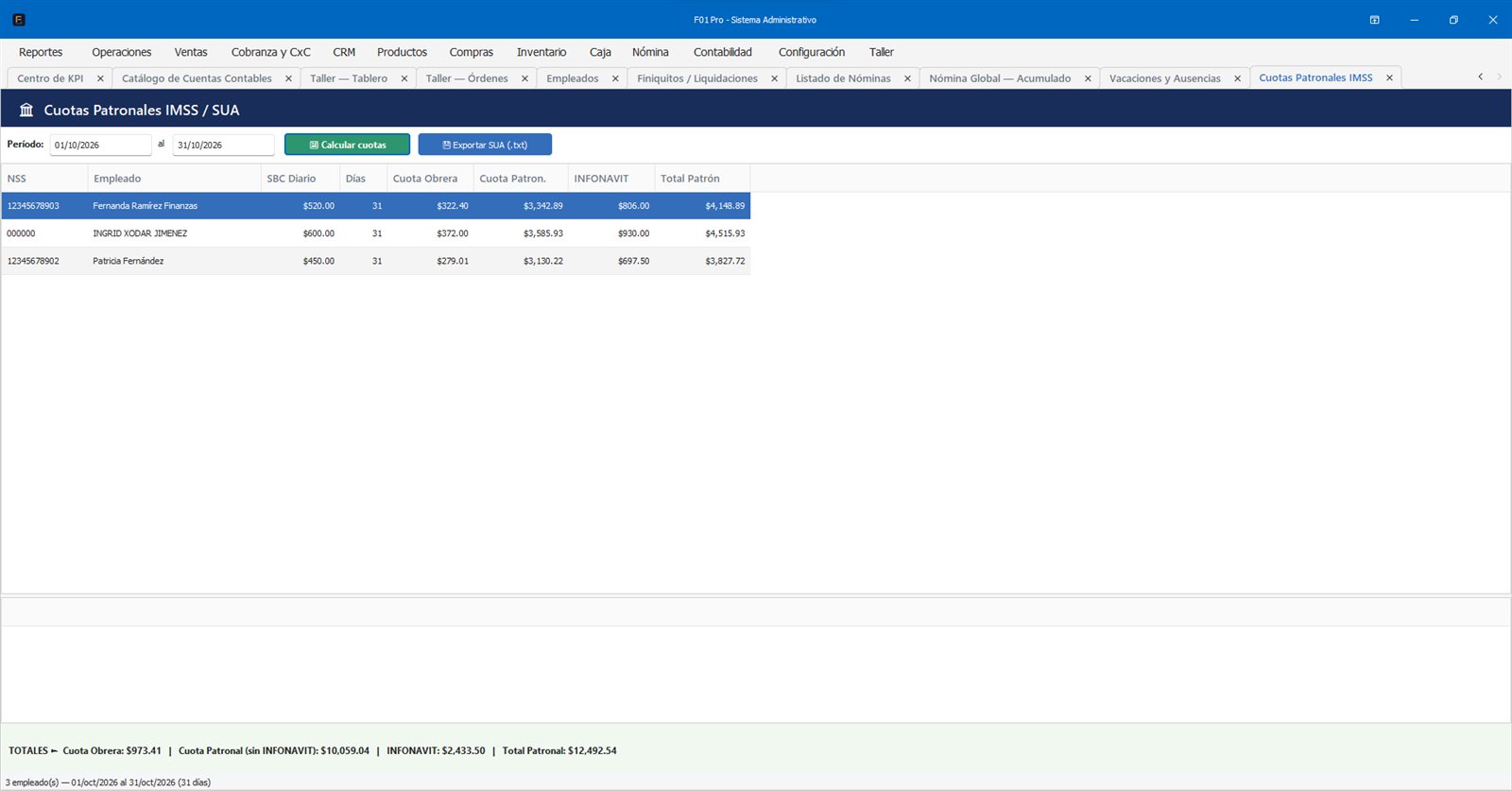The width and height of the screenshot is (1512, 791).
Task: Switch to the Centro de KPI tab
Action: click(50, 78)
